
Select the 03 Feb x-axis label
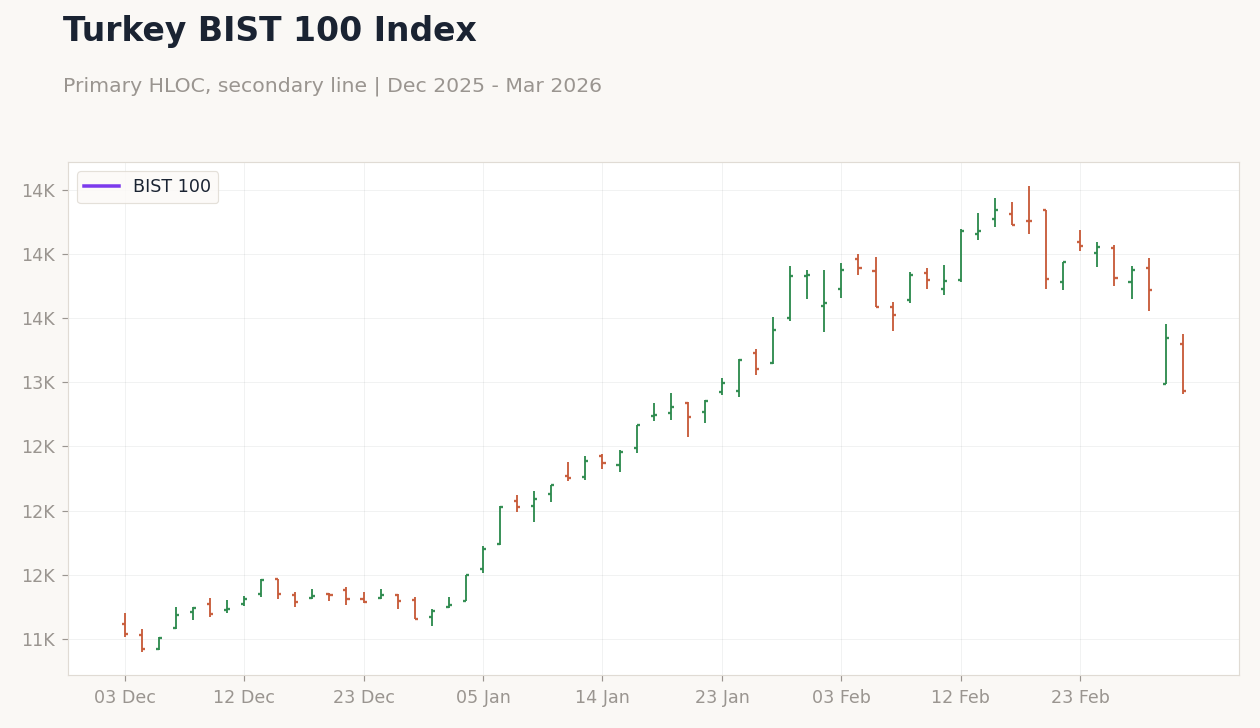[x=841, y=698]
